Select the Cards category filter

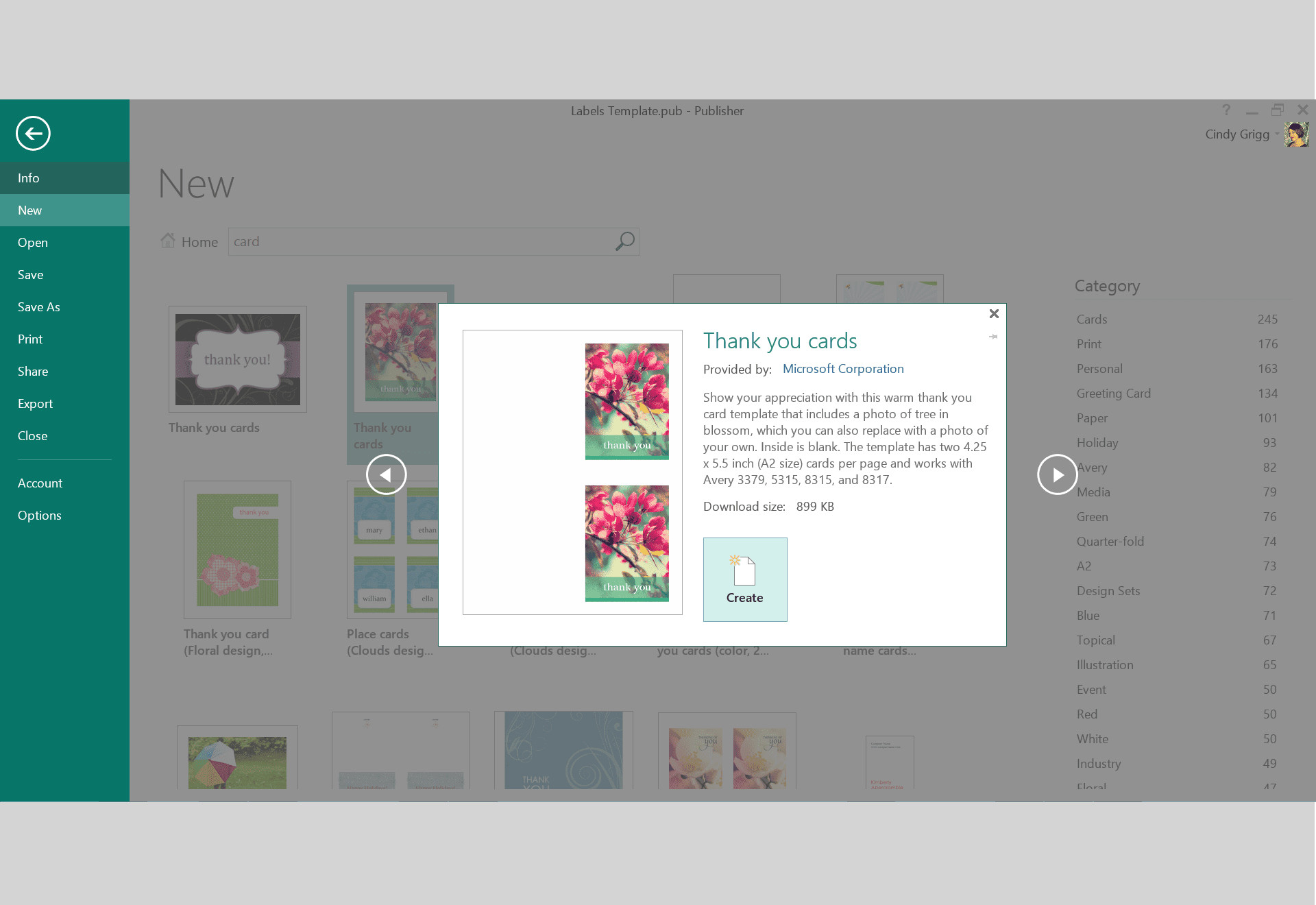coord(1092,319)
